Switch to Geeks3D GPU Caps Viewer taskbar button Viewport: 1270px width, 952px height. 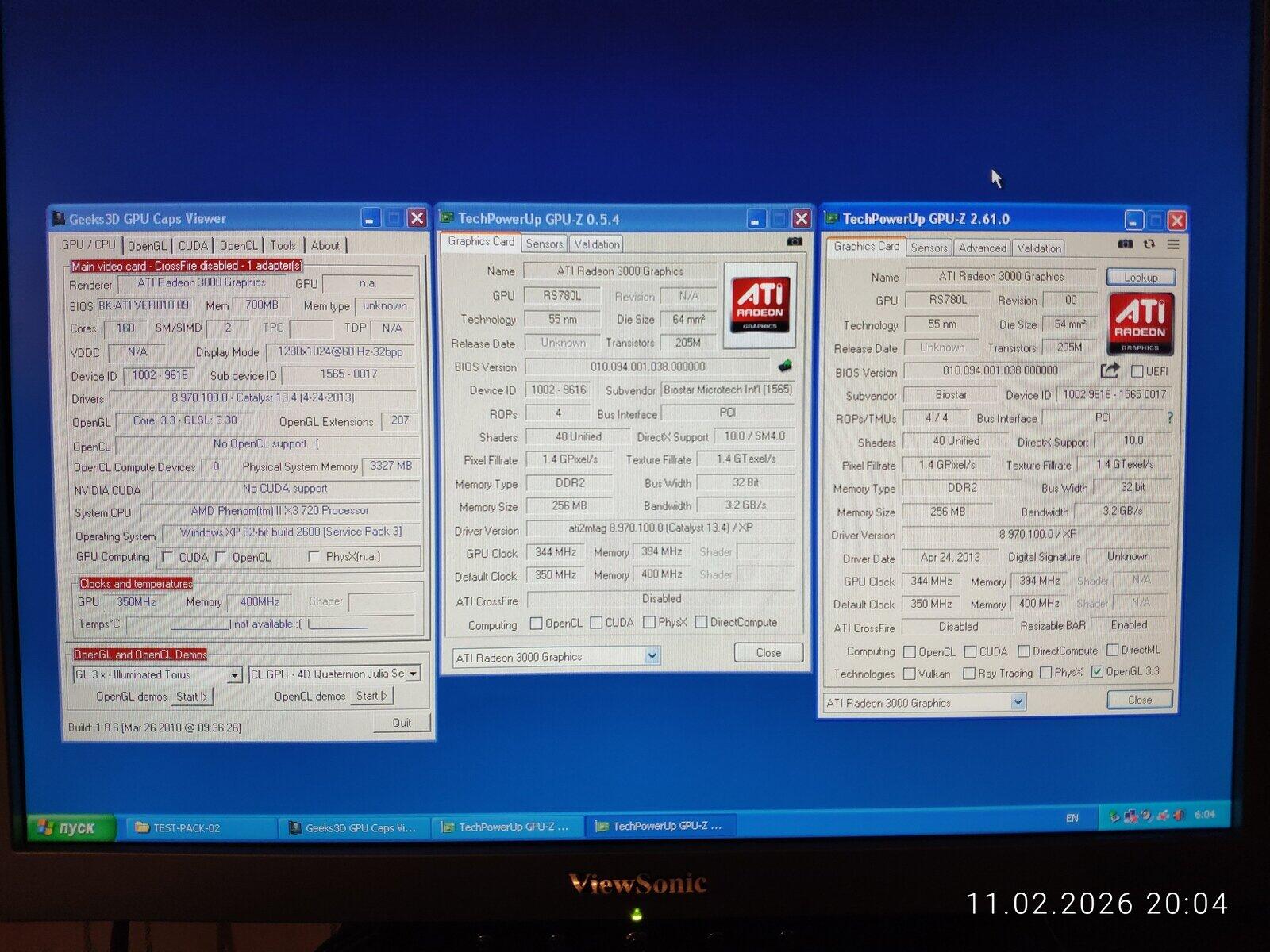[x=355, y=827]
